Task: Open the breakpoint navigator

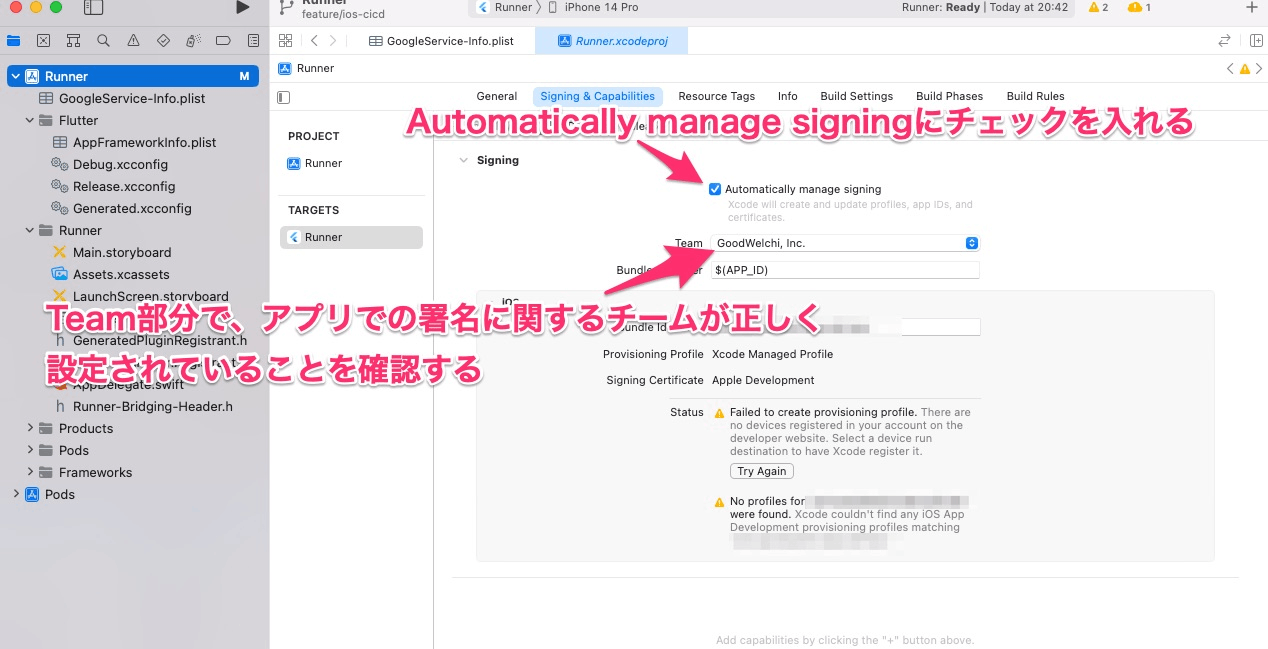Action: coord(223,41)
